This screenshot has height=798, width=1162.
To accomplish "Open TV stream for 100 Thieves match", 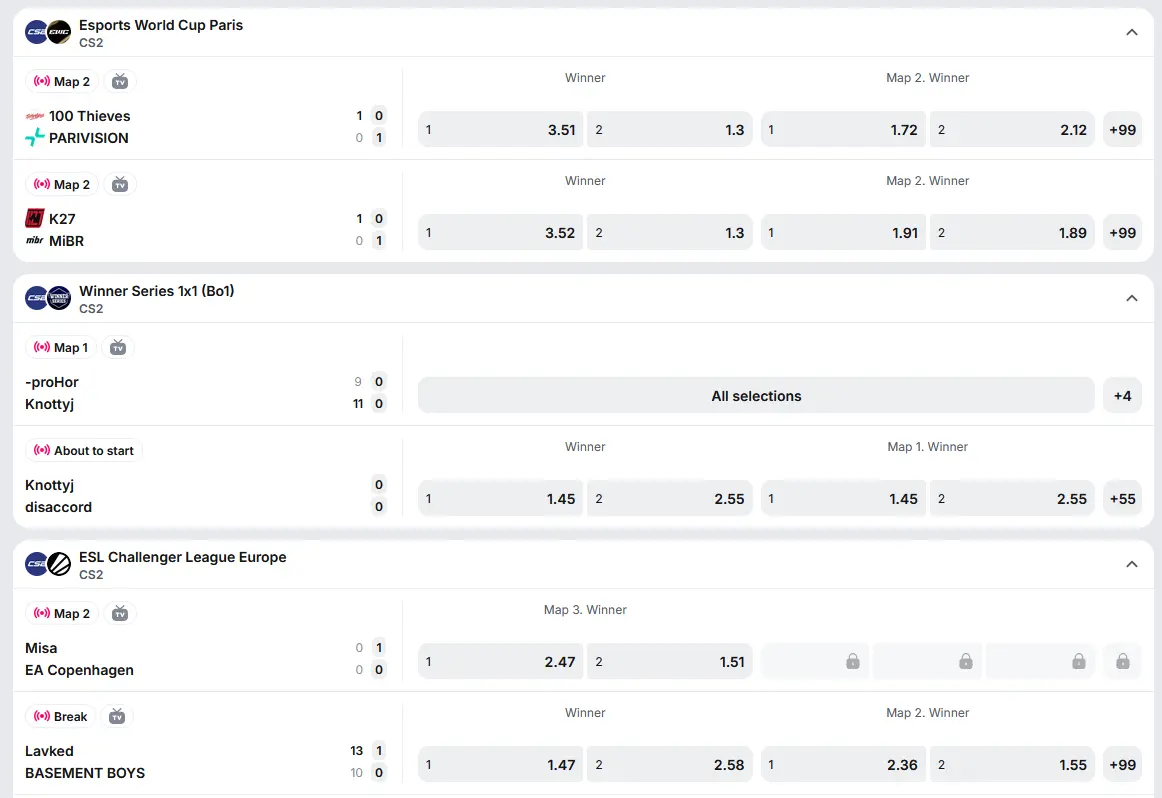I will coord(120,82).
